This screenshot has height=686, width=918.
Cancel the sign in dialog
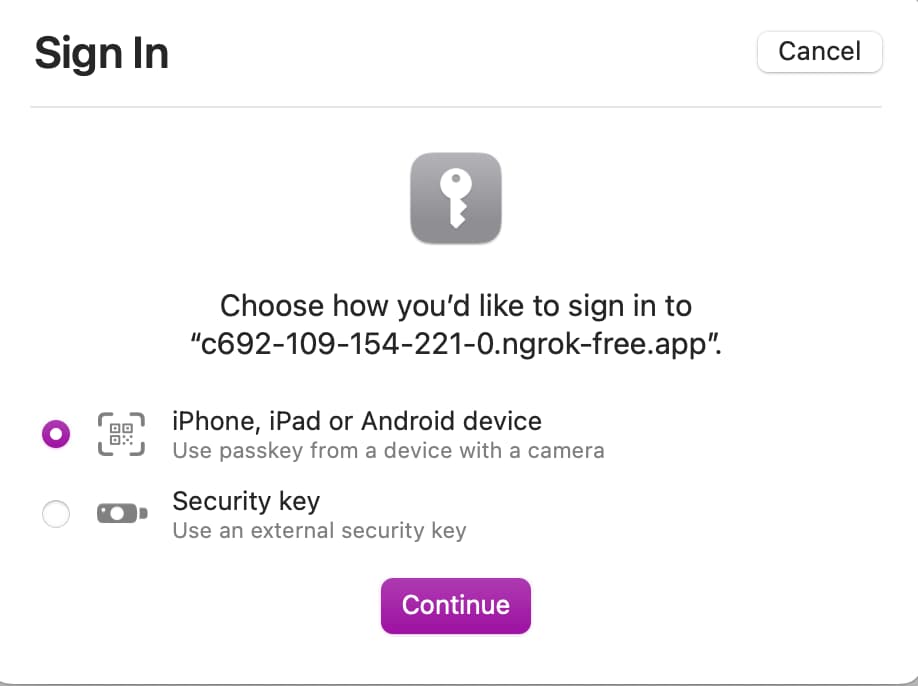point(819,52)
